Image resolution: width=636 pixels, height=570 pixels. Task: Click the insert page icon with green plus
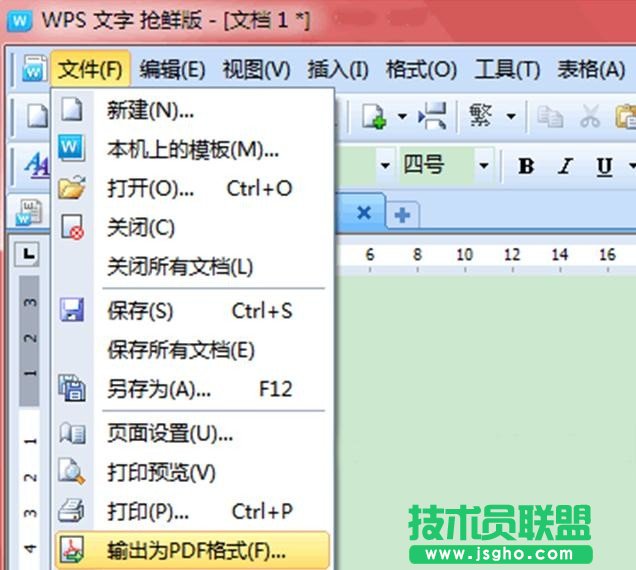coord(374,116)
